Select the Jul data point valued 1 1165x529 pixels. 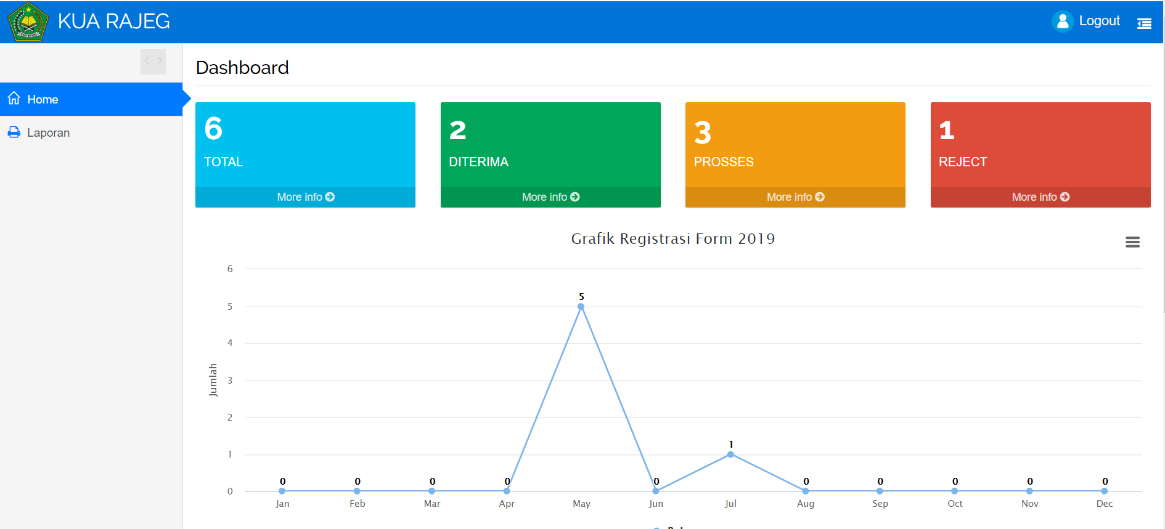coord(730,454)
